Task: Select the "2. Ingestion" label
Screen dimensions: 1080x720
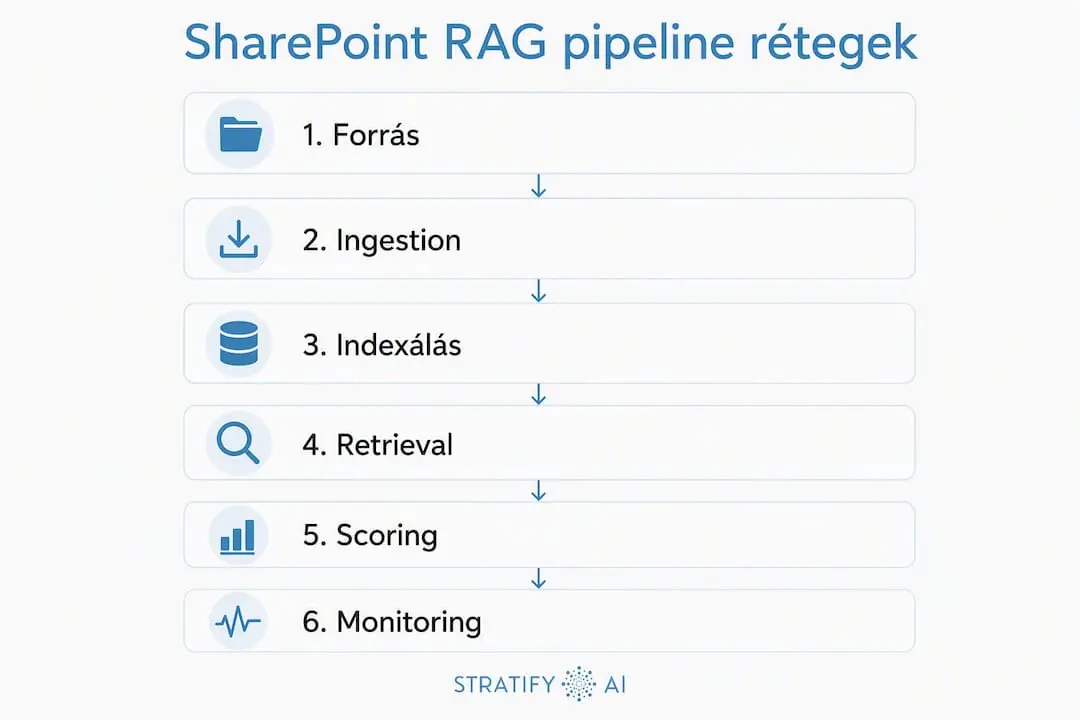Action: tap(382, 240)
